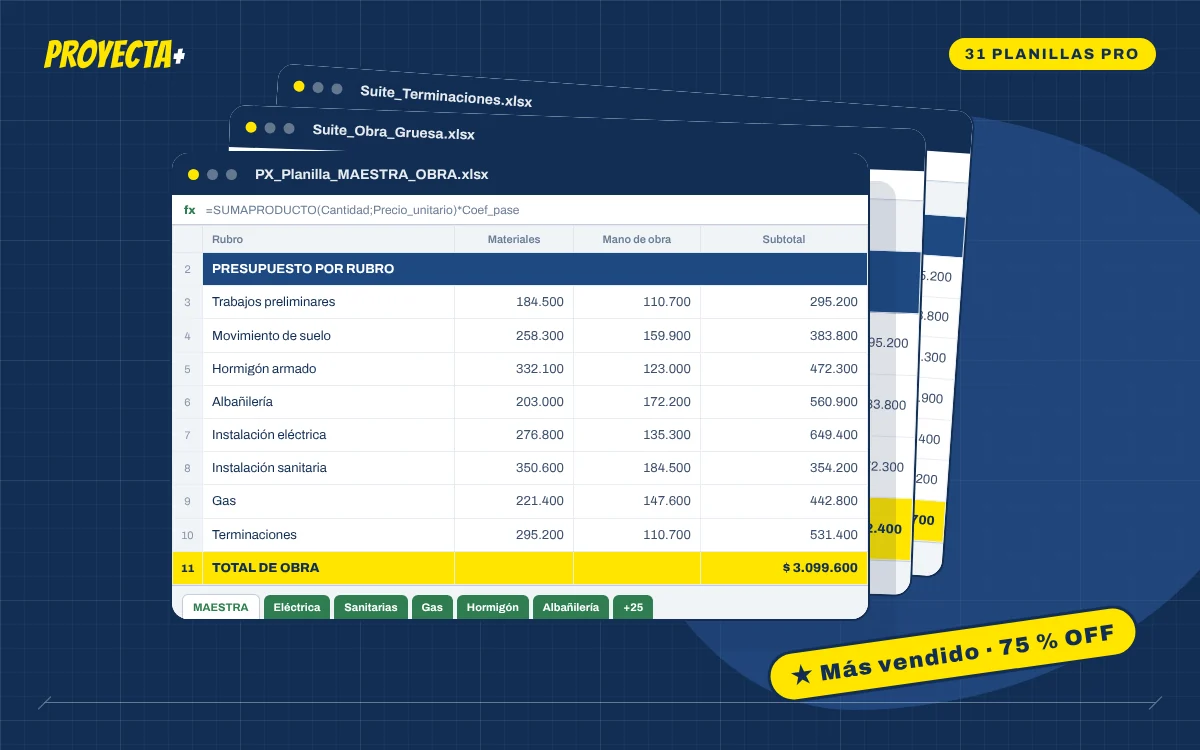This screenshot has height=750, width=1200.
Task: Select the Mano de obra column header
Action: [637, 239]
